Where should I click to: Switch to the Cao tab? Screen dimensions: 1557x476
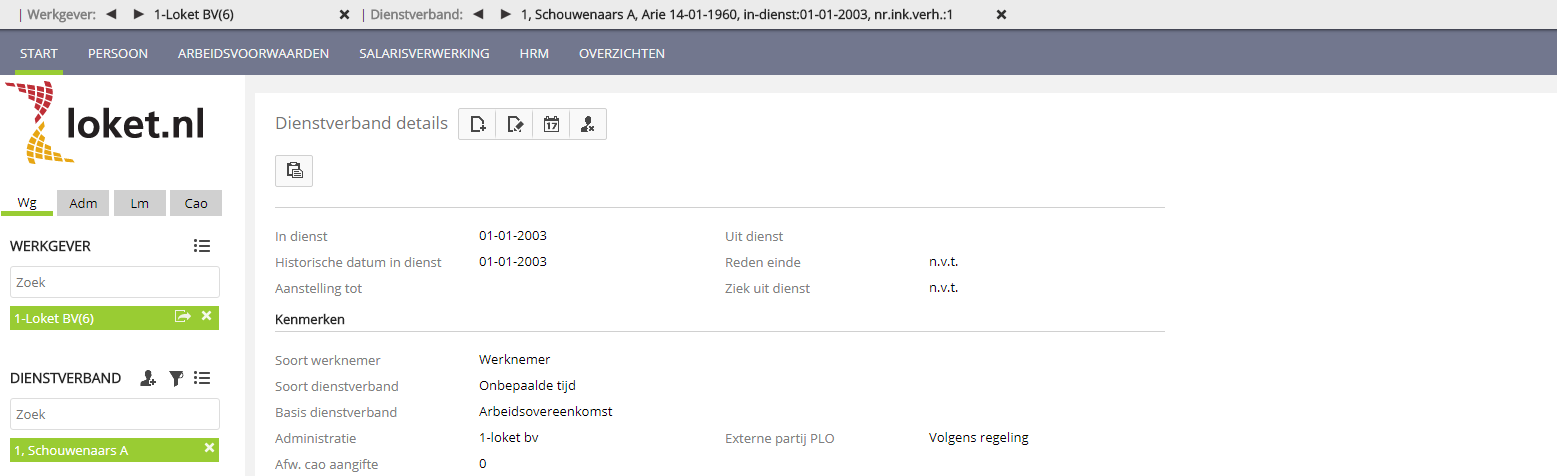click(196, 203)
